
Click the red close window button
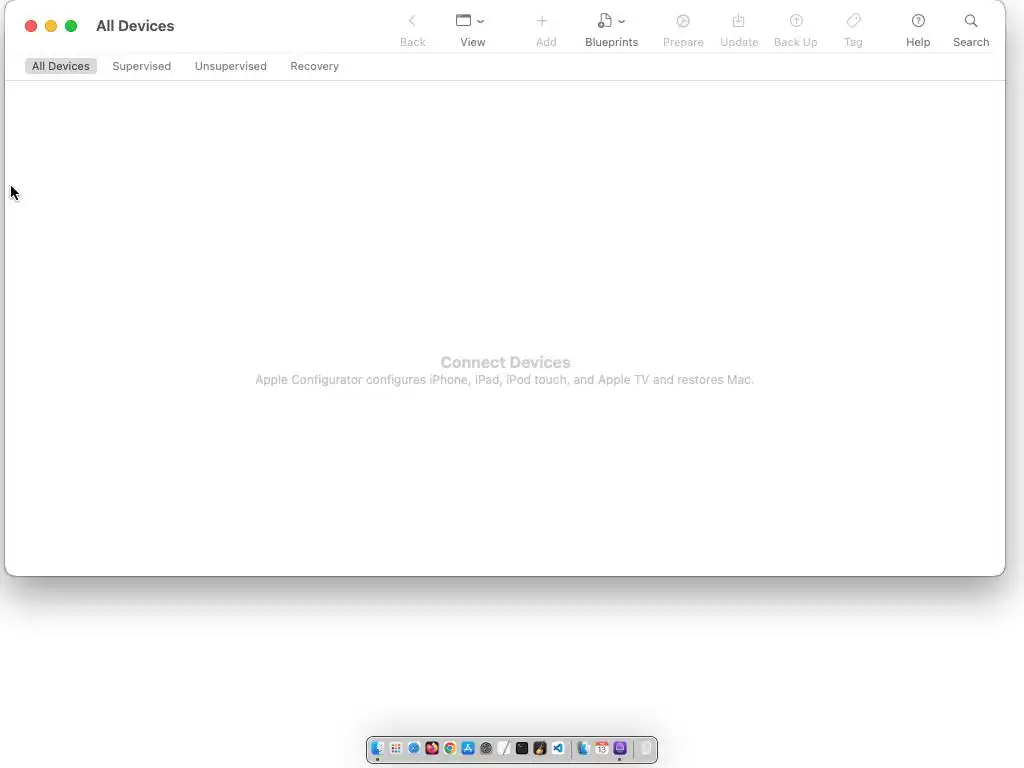pos(31,26)
